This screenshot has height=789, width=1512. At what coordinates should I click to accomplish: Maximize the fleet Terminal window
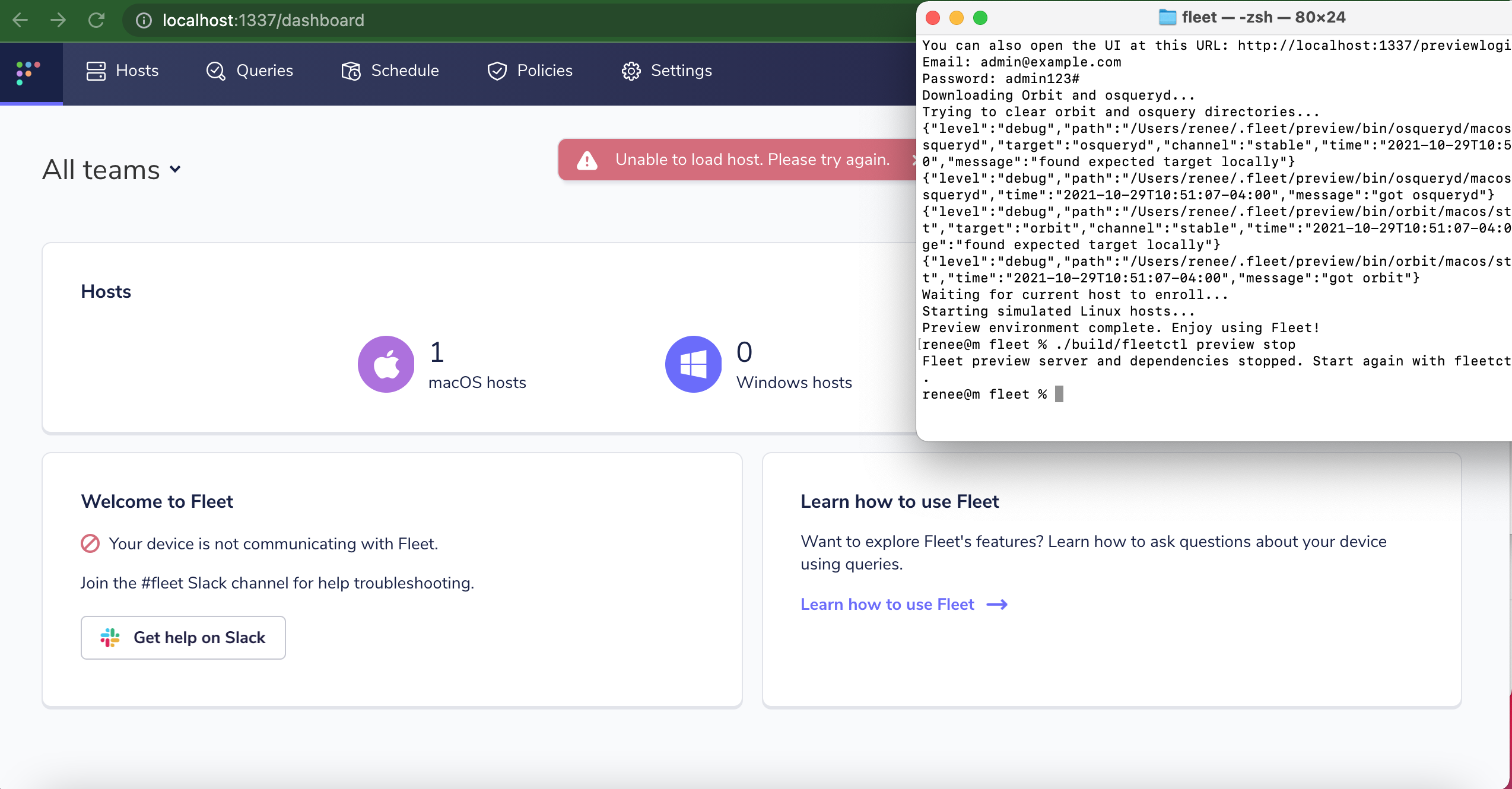(x=980, y=18)
